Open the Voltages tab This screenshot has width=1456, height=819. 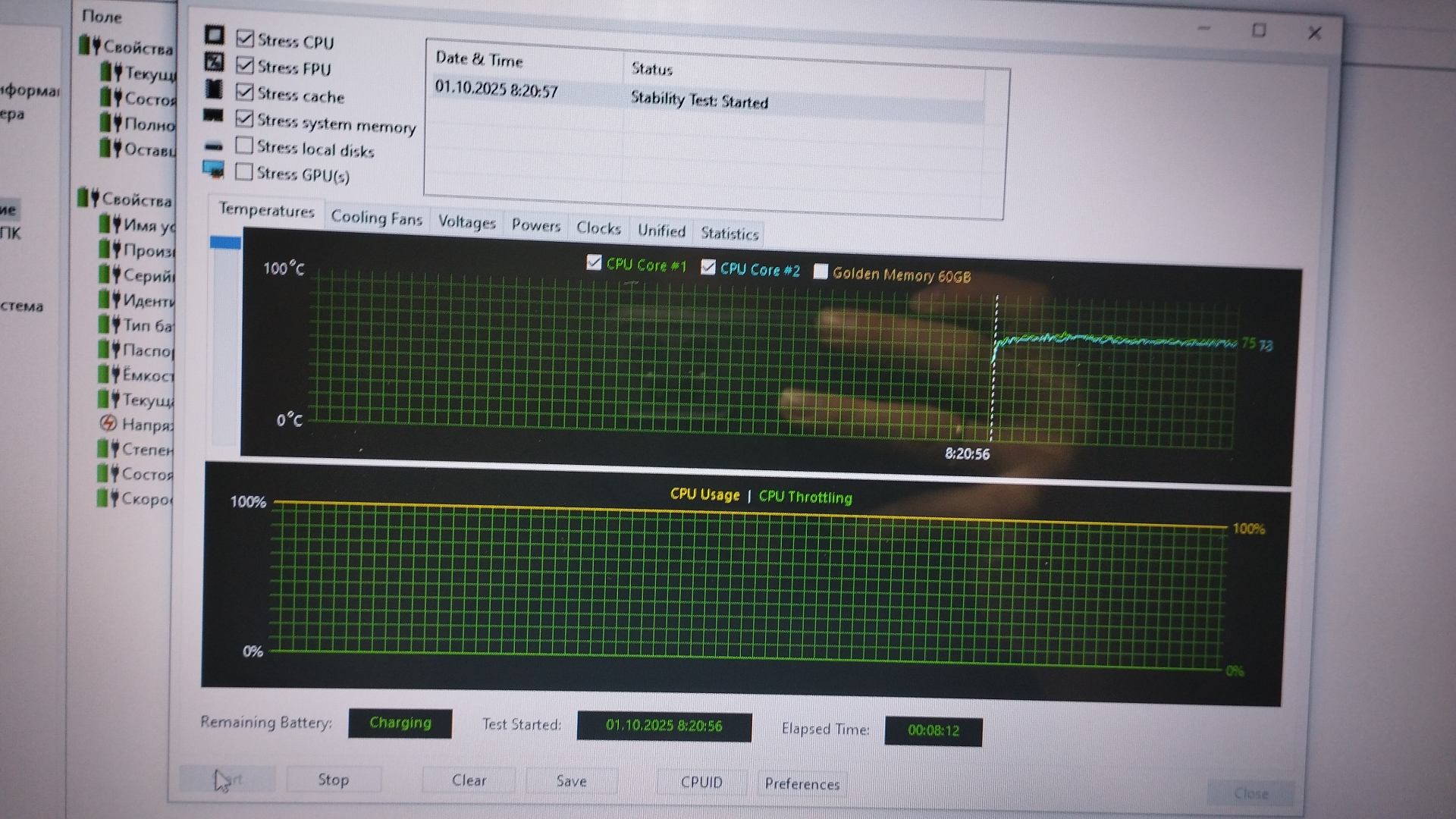tap(466, 222)
